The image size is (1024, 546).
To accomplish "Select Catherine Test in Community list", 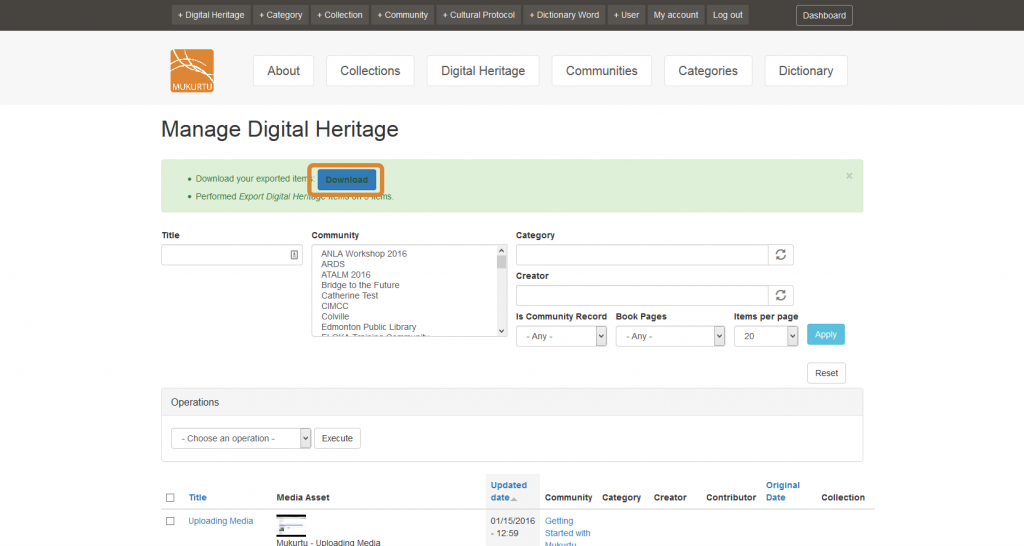I will tap(349, 295).
